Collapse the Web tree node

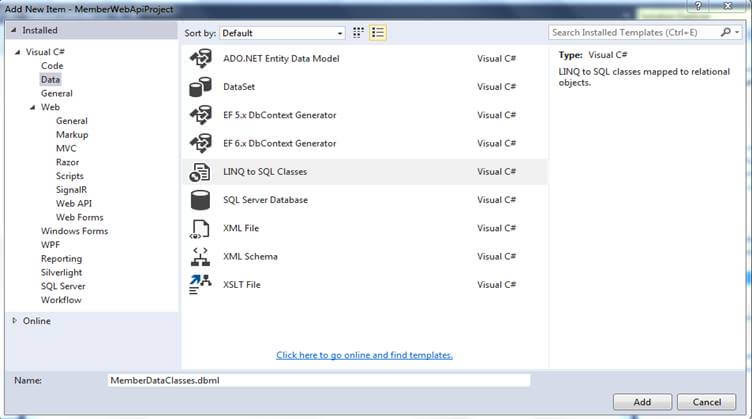click(33, 107)
